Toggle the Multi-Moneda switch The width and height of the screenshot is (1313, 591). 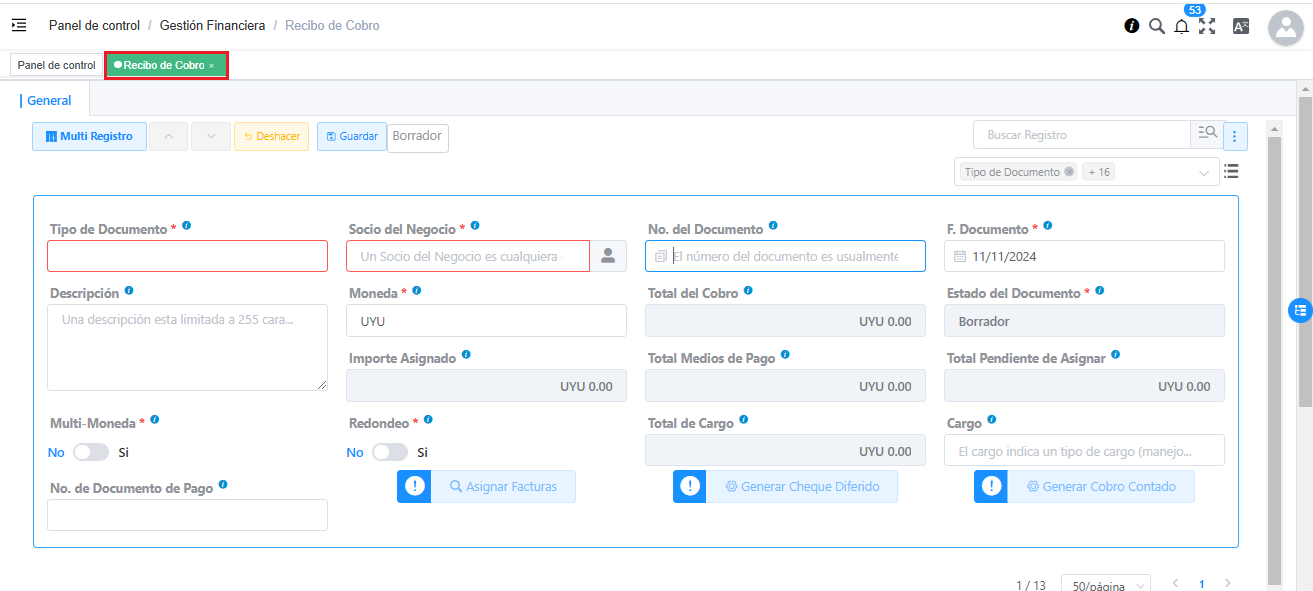[x=90, y=452]
